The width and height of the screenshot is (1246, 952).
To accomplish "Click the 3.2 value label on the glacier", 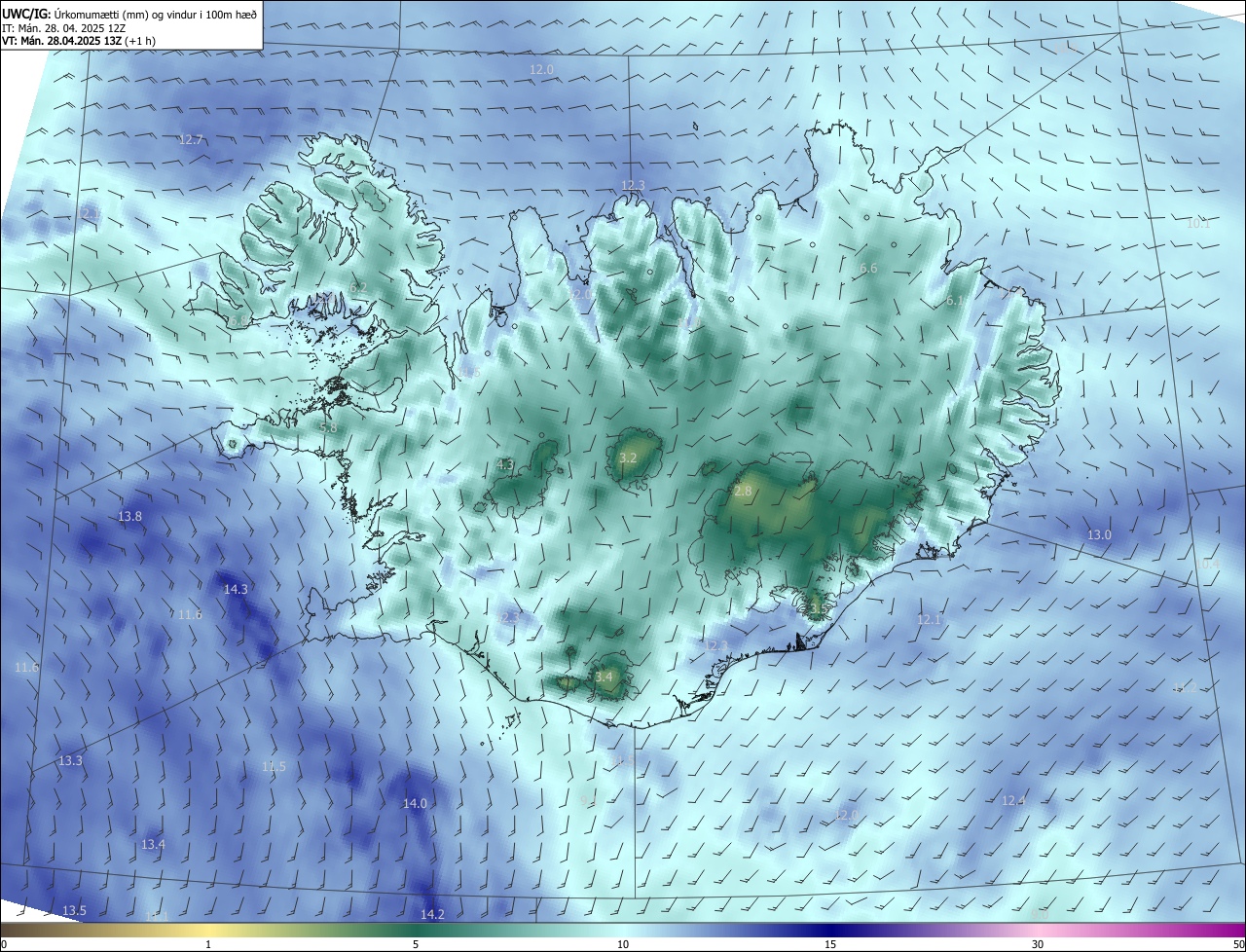I will coord(628,458).
